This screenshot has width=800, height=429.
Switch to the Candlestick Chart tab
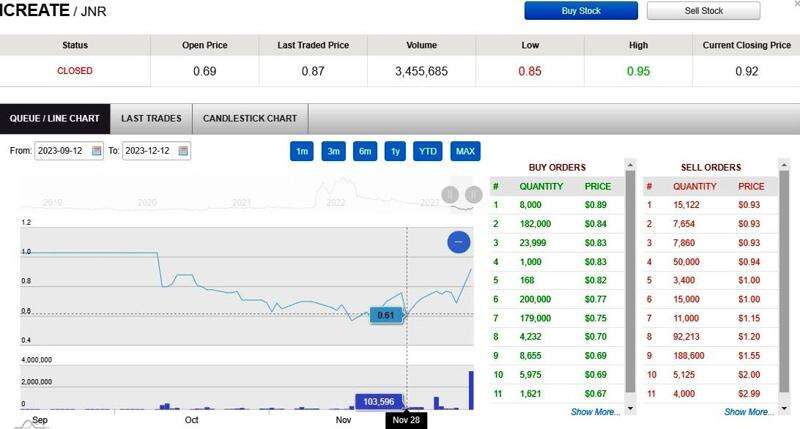pyautogui.click(x=250, y=118)
